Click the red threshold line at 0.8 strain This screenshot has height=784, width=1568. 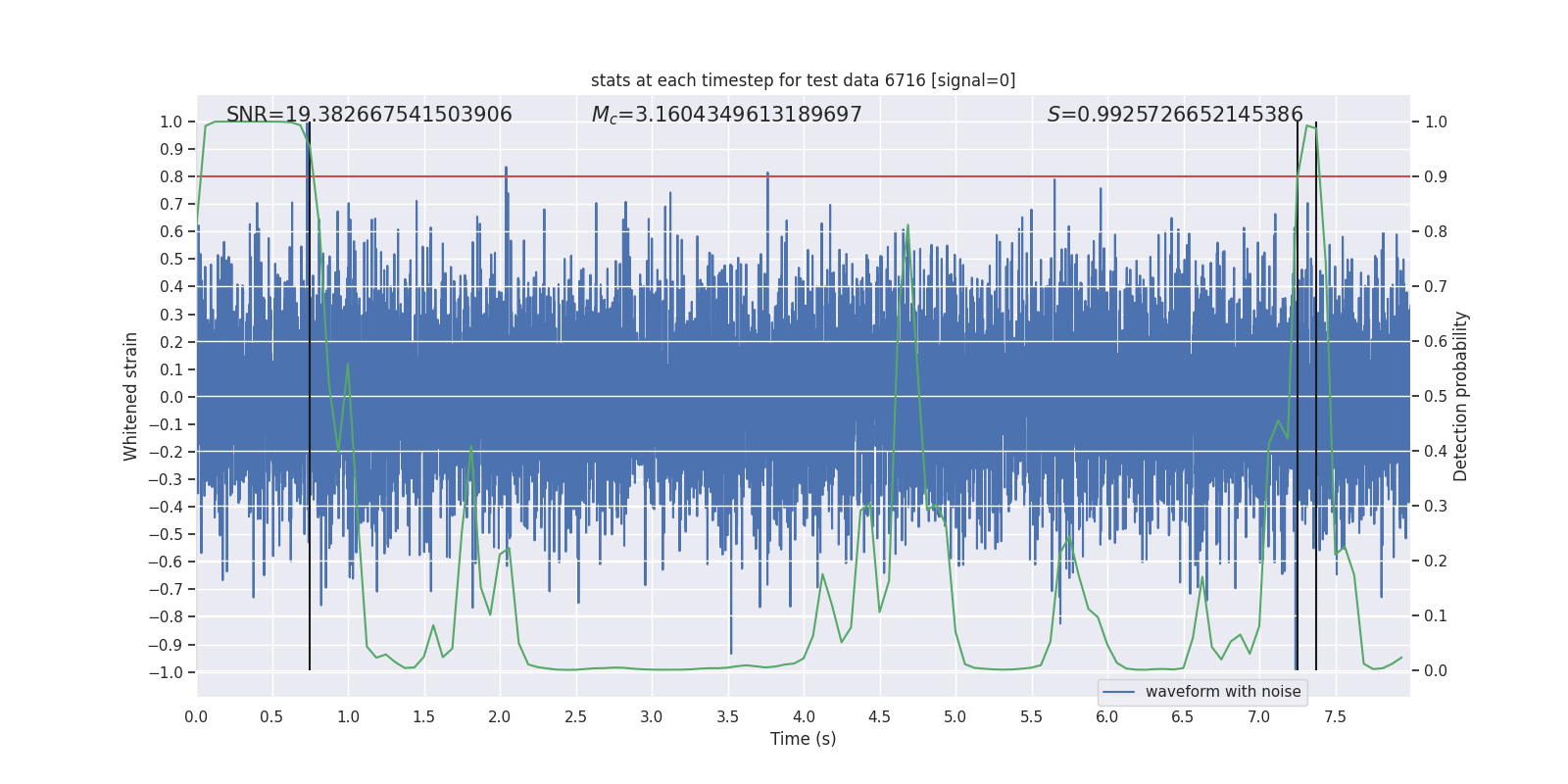804,176
